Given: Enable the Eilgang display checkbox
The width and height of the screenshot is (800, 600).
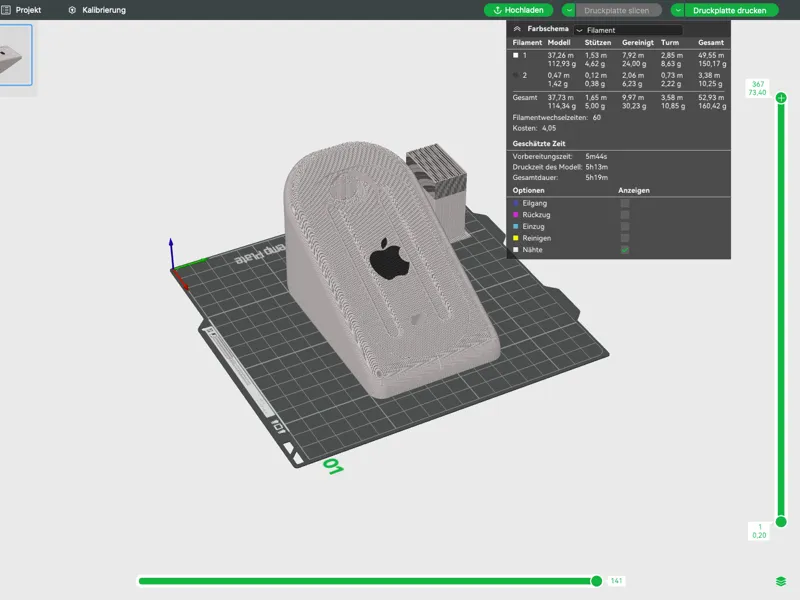Looking at the screenshot, I should 624,203.
